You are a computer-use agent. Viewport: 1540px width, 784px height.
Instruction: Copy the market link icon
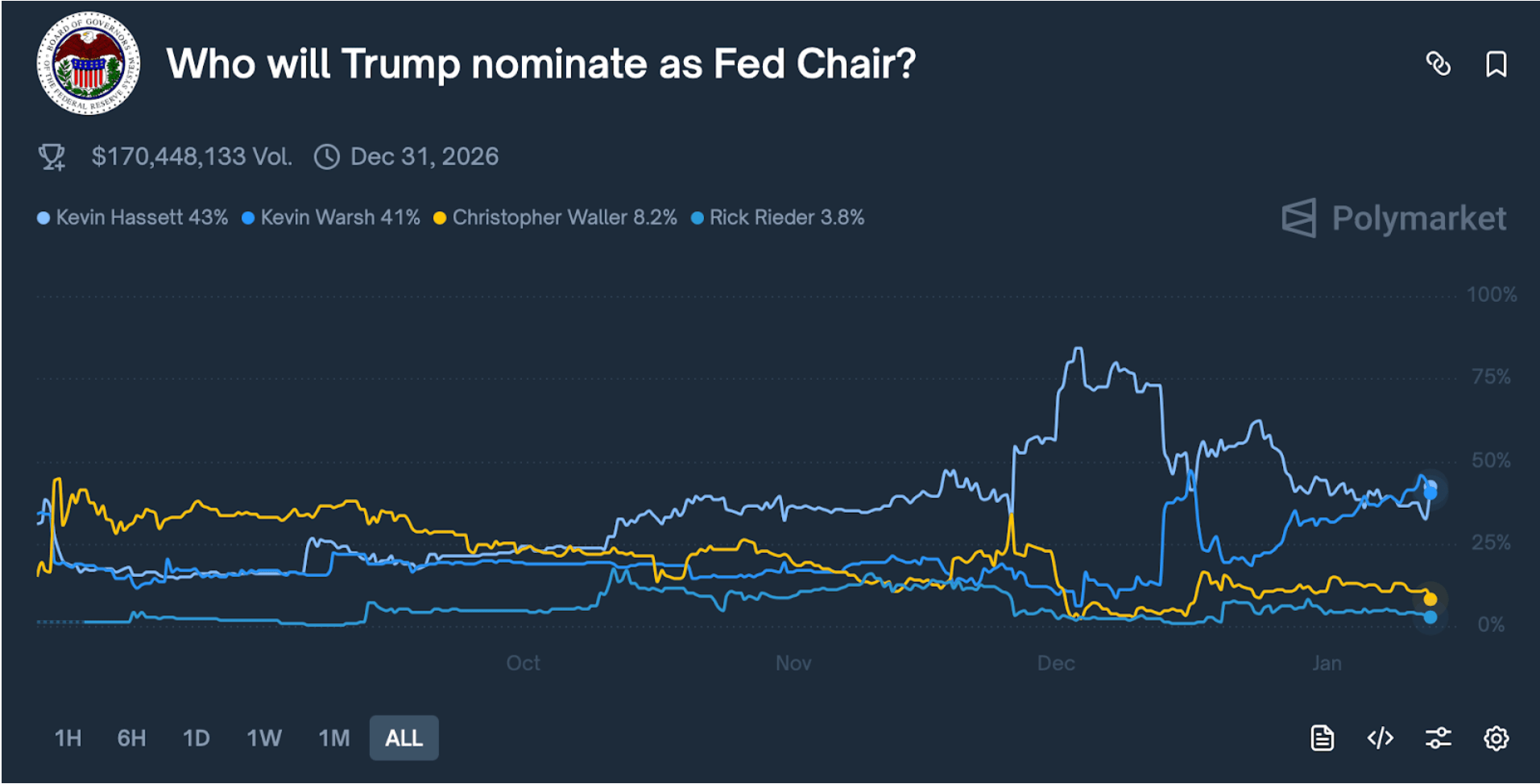tap(1438, 64)
